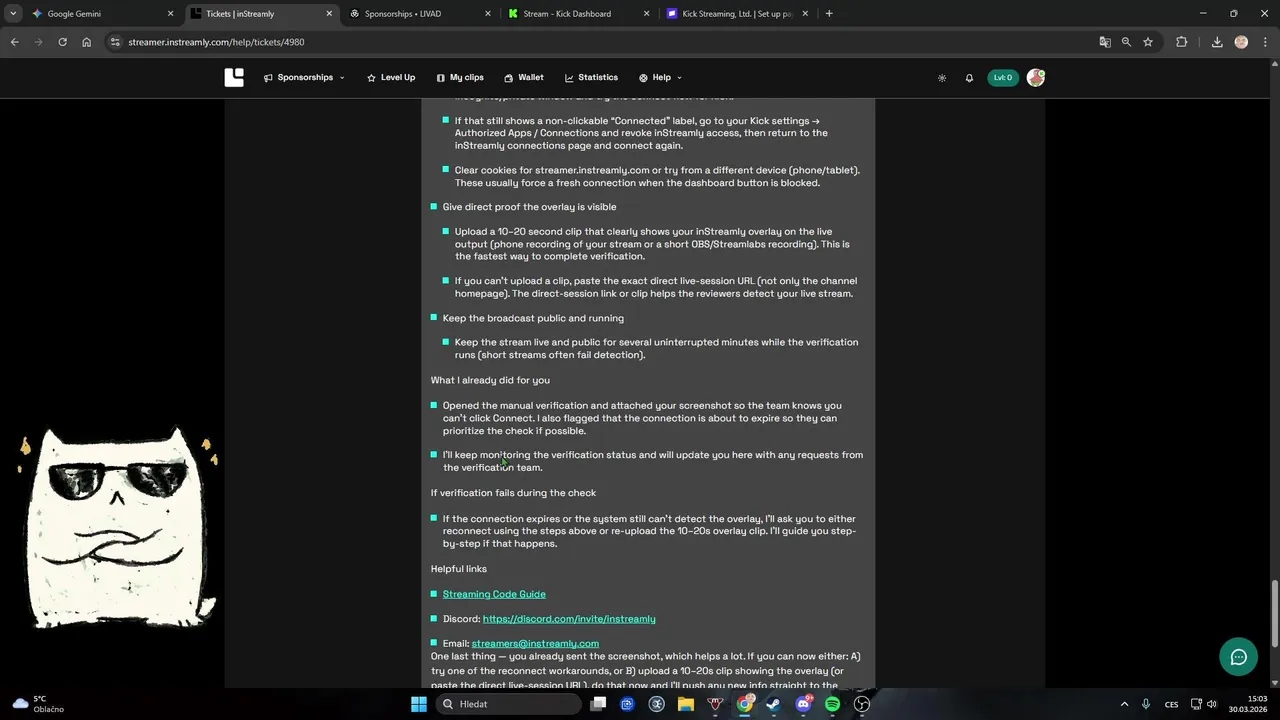Screen dimensions: 1280x720
Task: Open the Wallet page
Action: (524, 78)
